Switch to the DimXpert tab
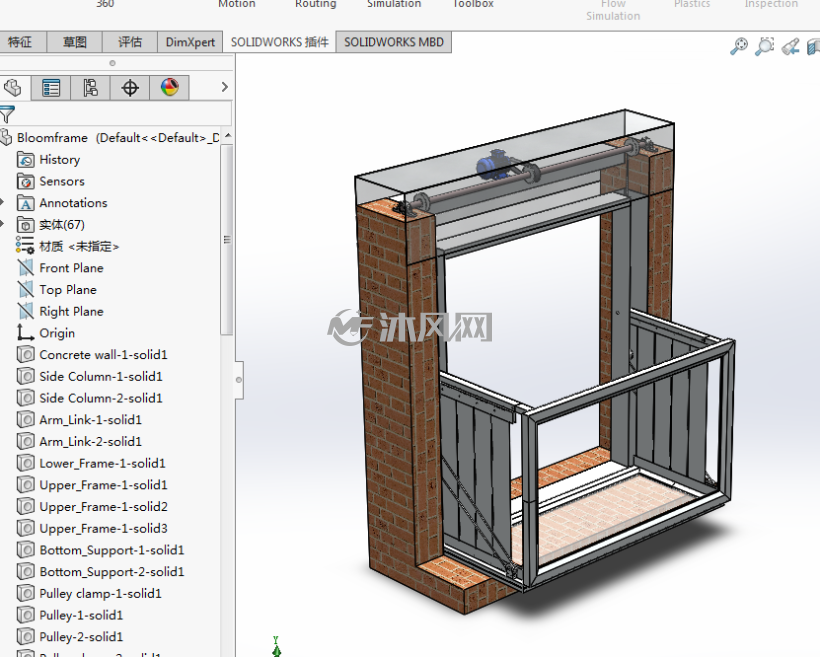 pyautogui.click(x=190, y=42)
